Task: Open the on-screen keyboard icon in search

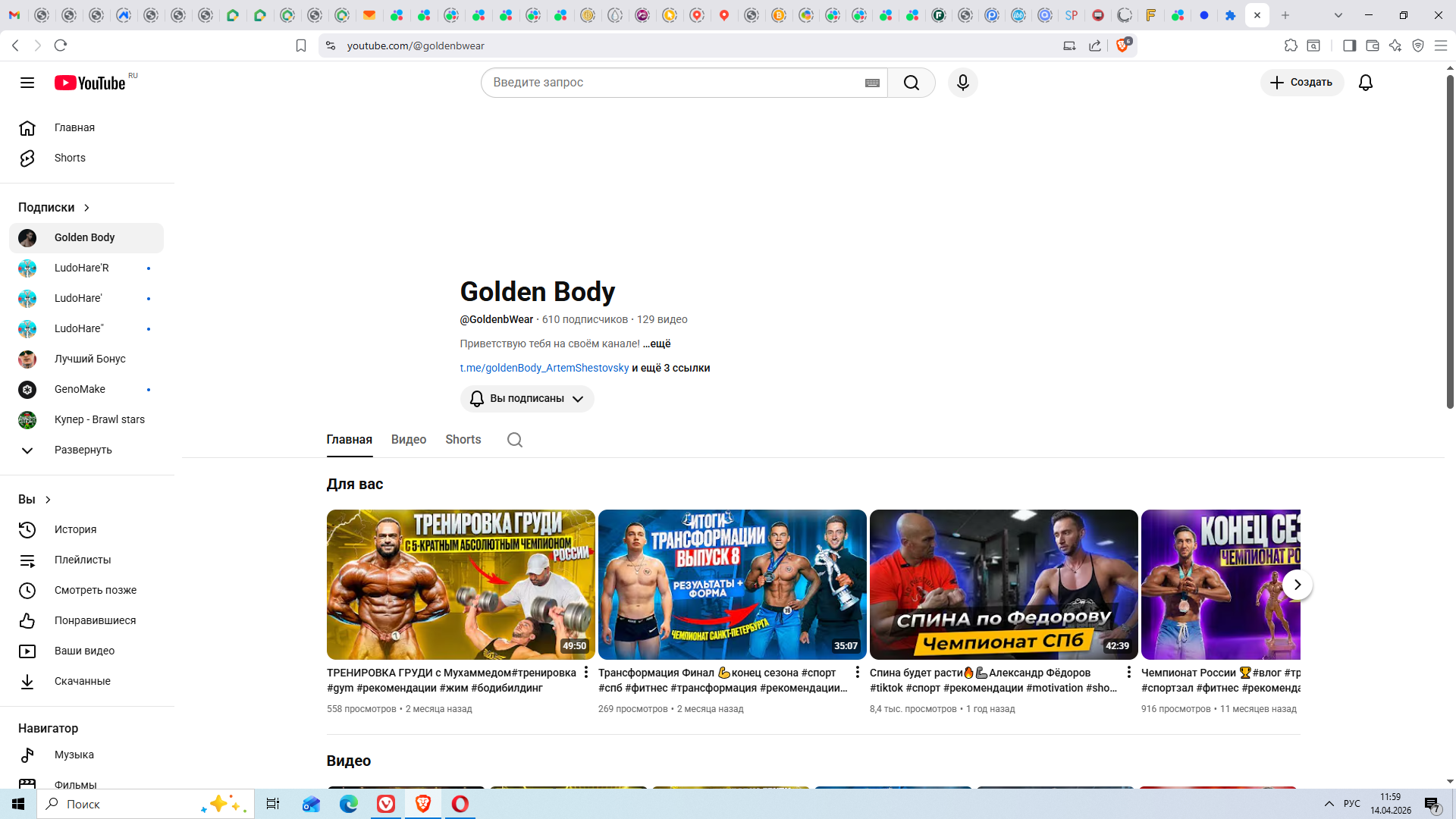Action: tap(872, 83)
